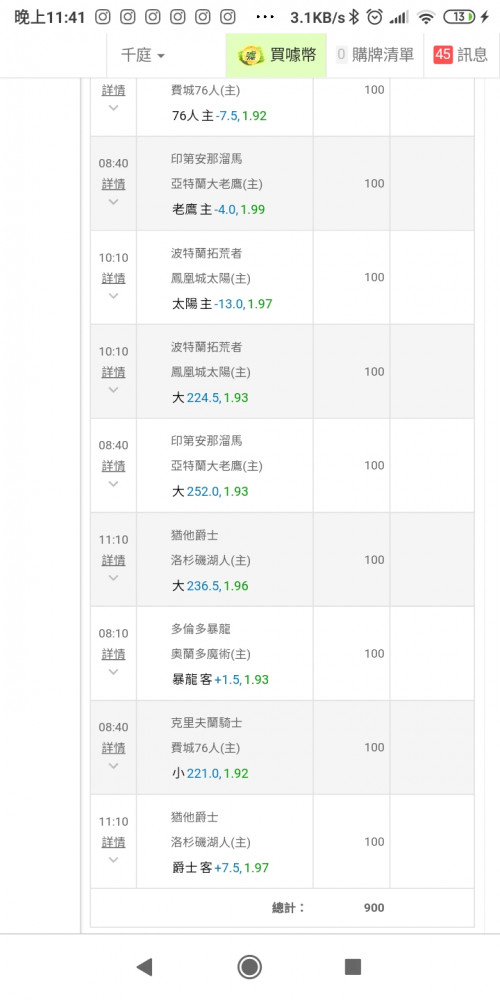Tap the first Instagram status bar icon

tap(103, 17)
